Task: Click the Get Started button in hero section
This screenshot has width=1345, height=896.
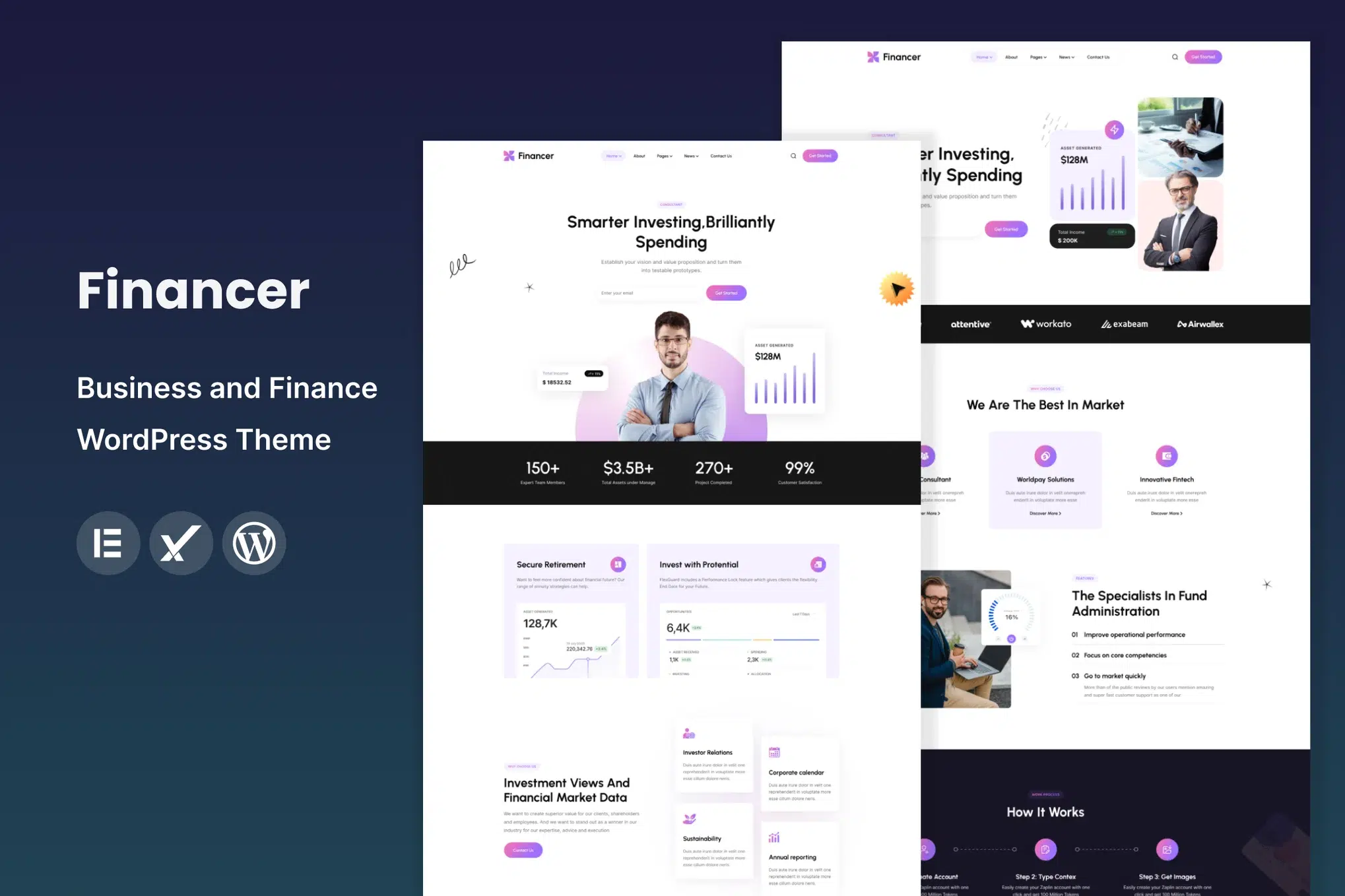Action: 726,293
